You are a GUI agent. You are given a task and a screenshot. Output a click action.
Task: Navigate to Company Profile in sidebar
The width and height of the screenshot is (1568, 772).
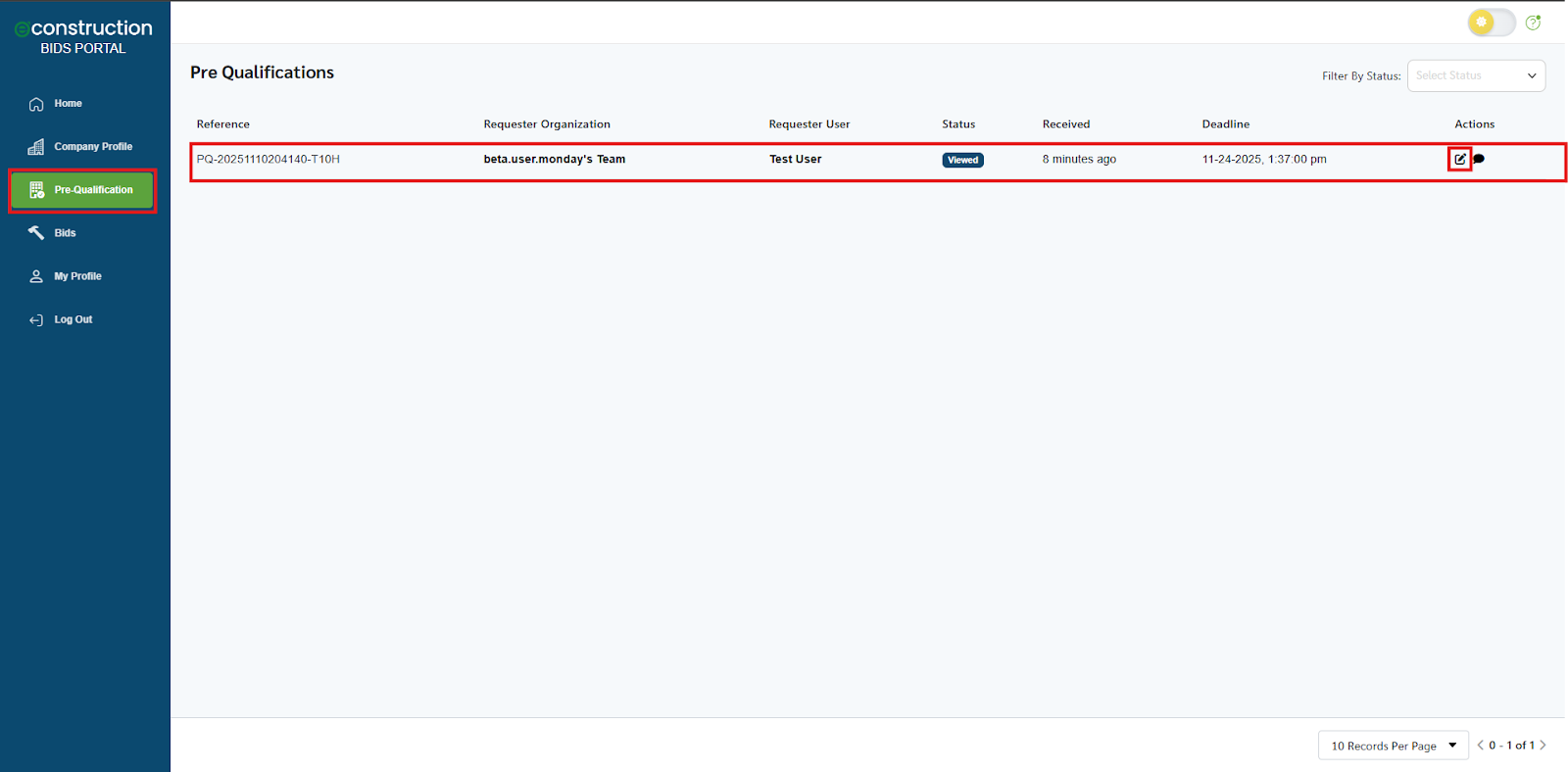[x=92, y=147]
